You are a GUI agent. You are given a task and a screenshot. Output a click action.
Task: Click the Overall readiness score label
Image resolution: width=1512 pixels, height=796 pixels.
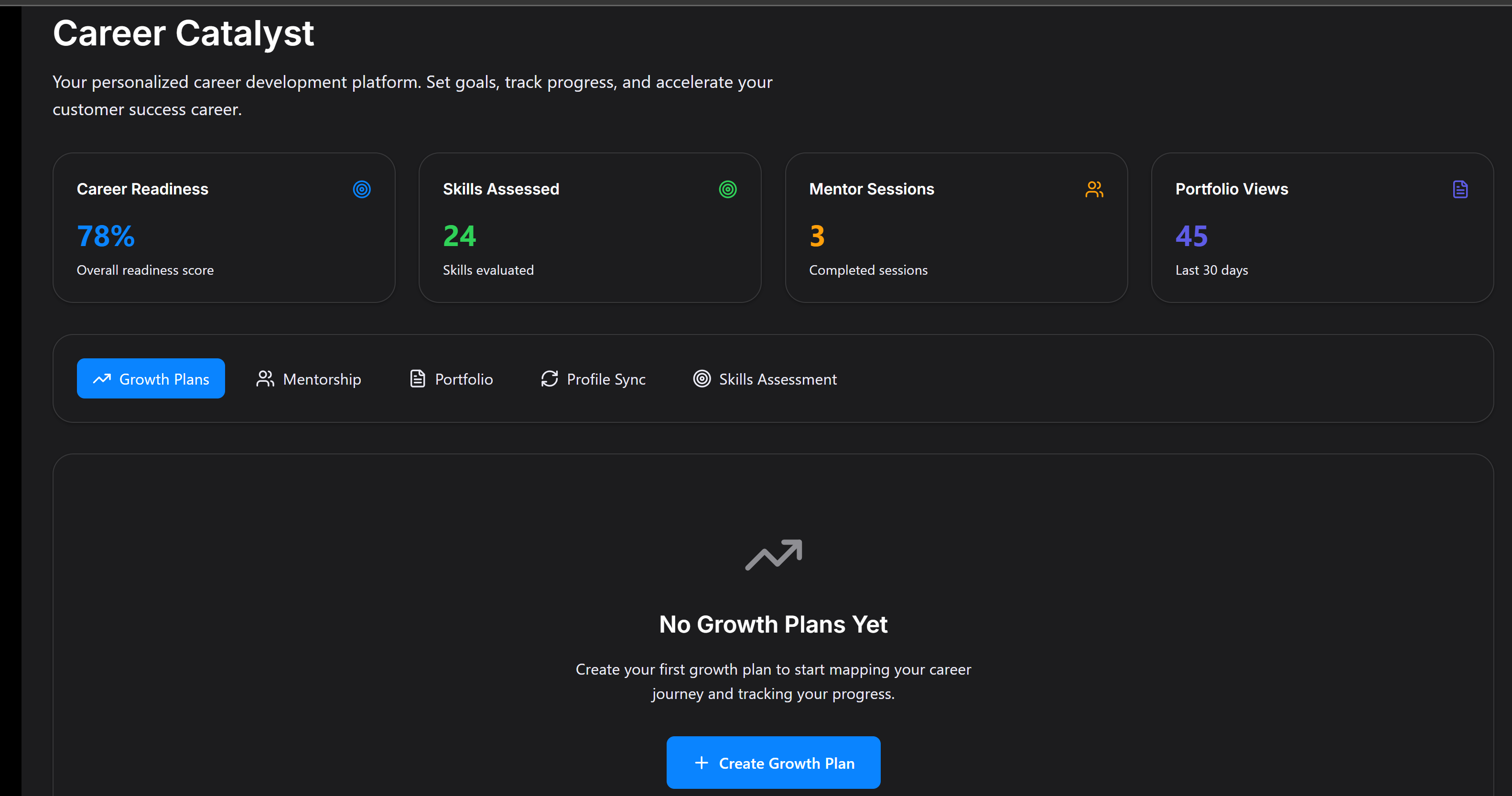coord(145,270)
